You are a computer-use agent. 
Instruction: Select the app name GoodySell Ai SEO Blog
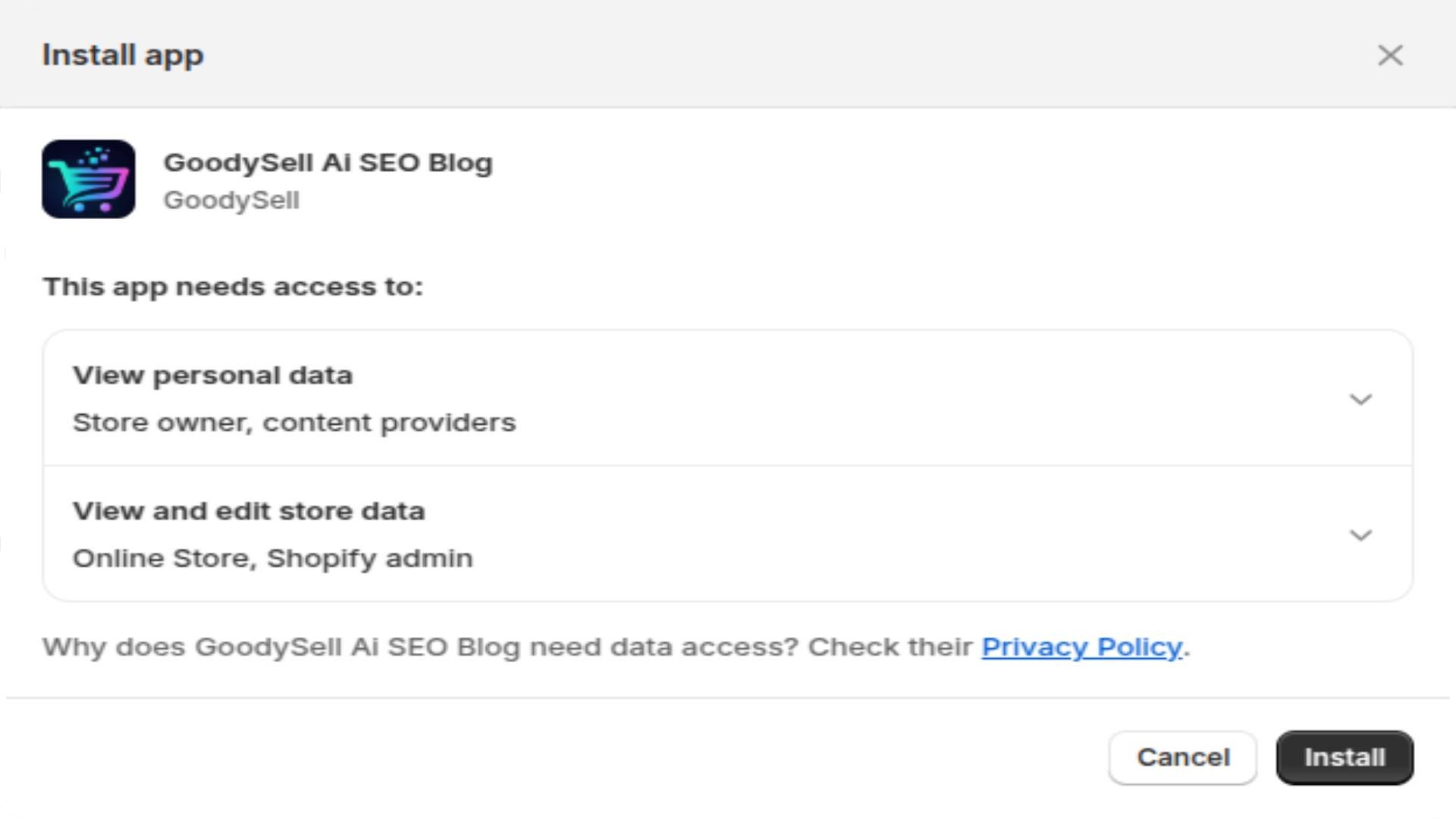pyautogui.click(x=329, y=162)
